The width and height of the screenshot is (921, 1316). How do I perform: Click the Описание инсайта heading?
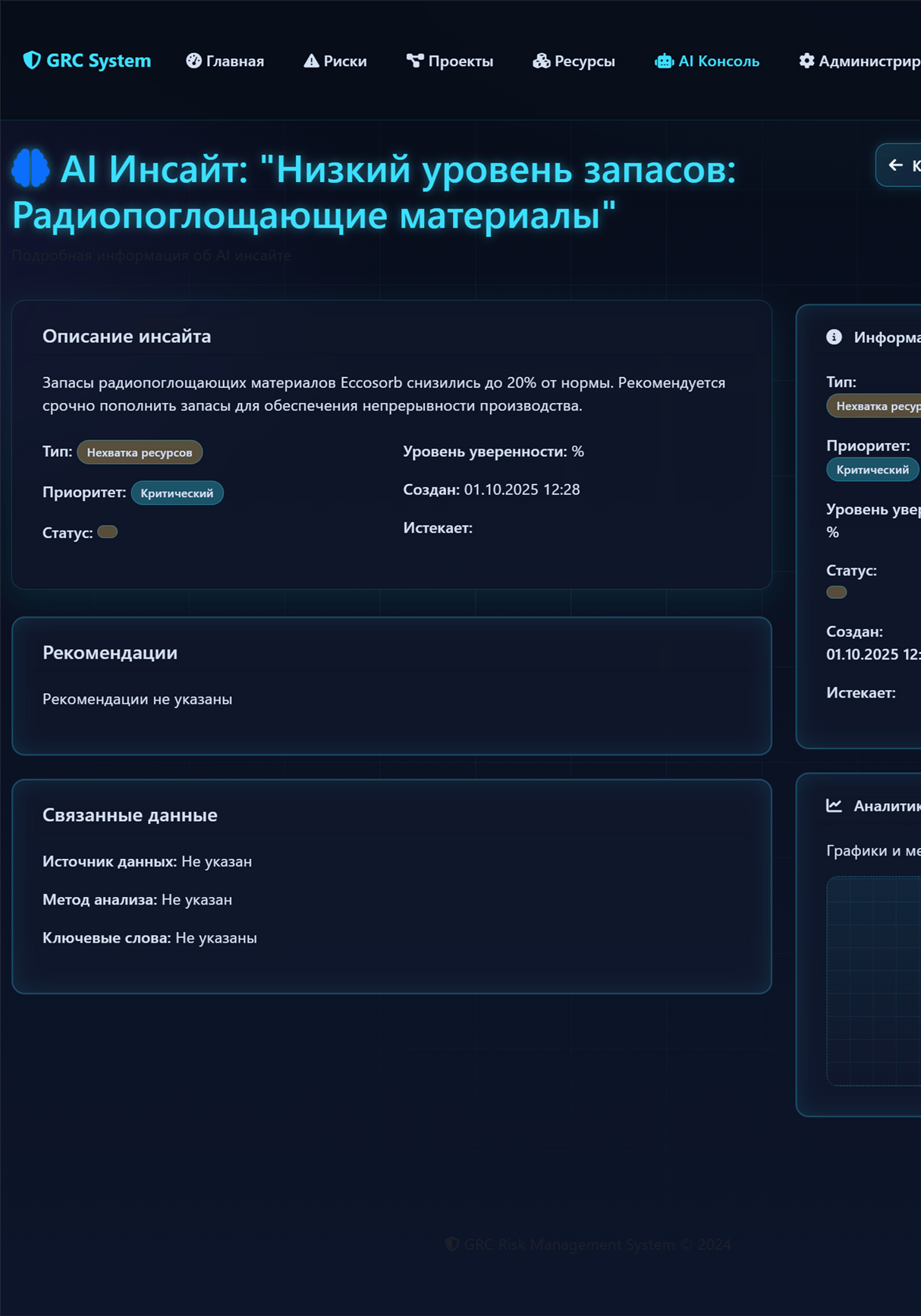127,336
